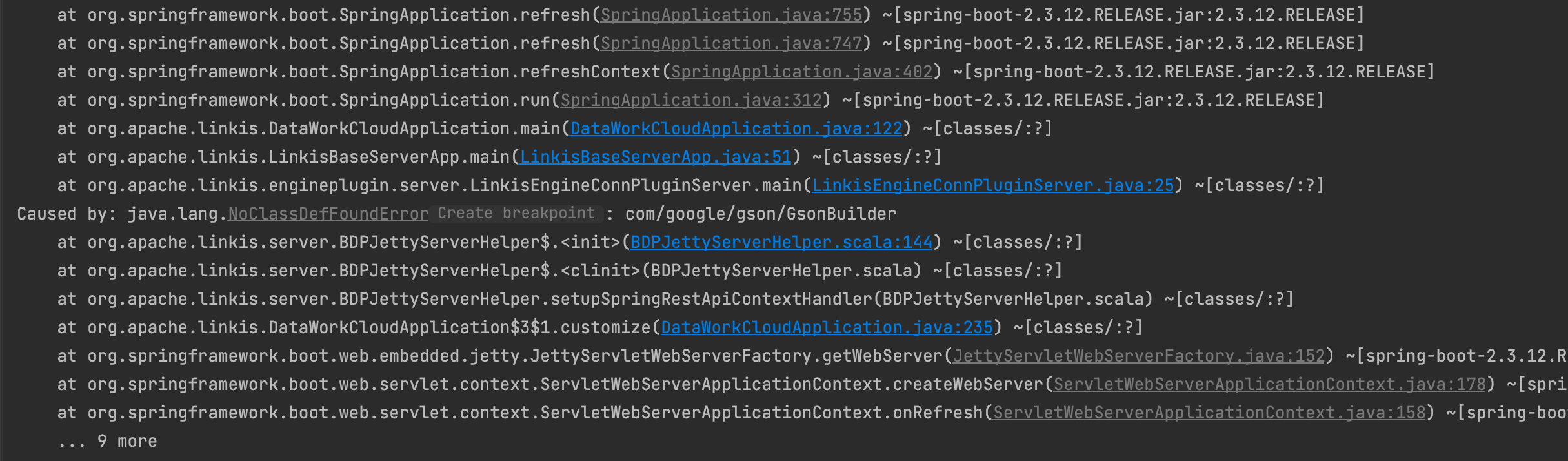1568x461 pixels.
Task: Click the Create breakpoint inlay
Action: point(516,214)
